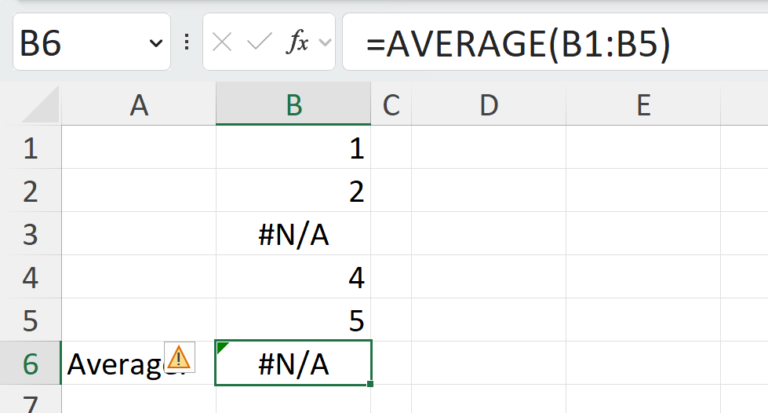768x413 pixels.
Task: Click the error warning icon beside B6
Action: [179, 357]
